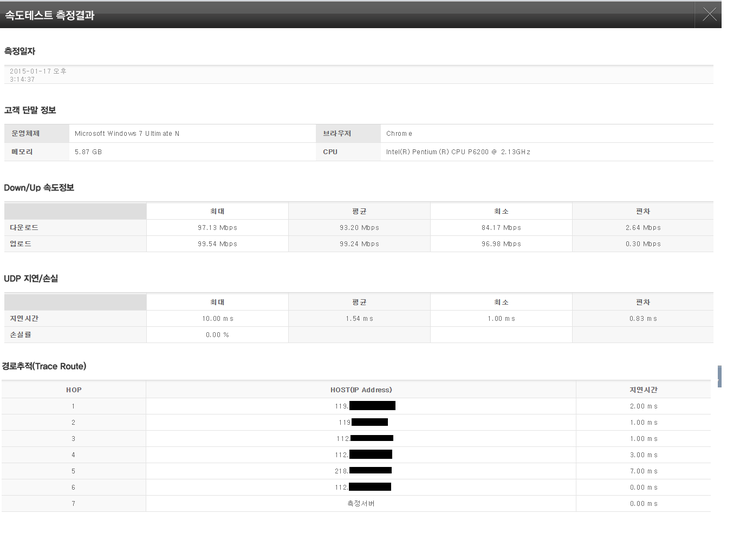Image resolution: width=740 pixels, height=540 pixels.
Task: Click the 업로드 row label
Action: [21, 244]
